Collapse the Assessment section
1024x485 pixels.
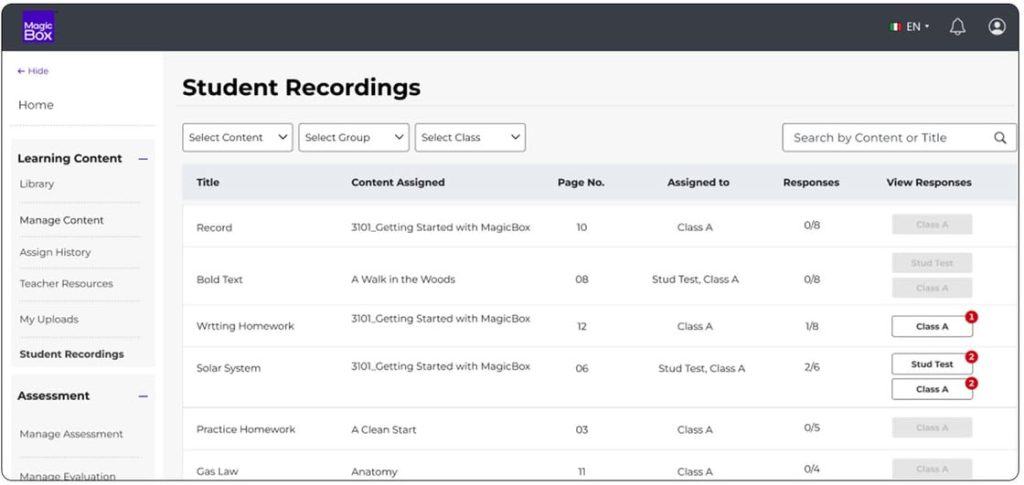(143, 397)
